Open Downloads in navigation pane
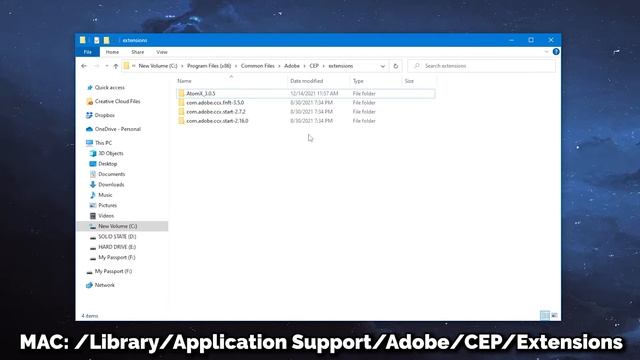 point(111,184)
